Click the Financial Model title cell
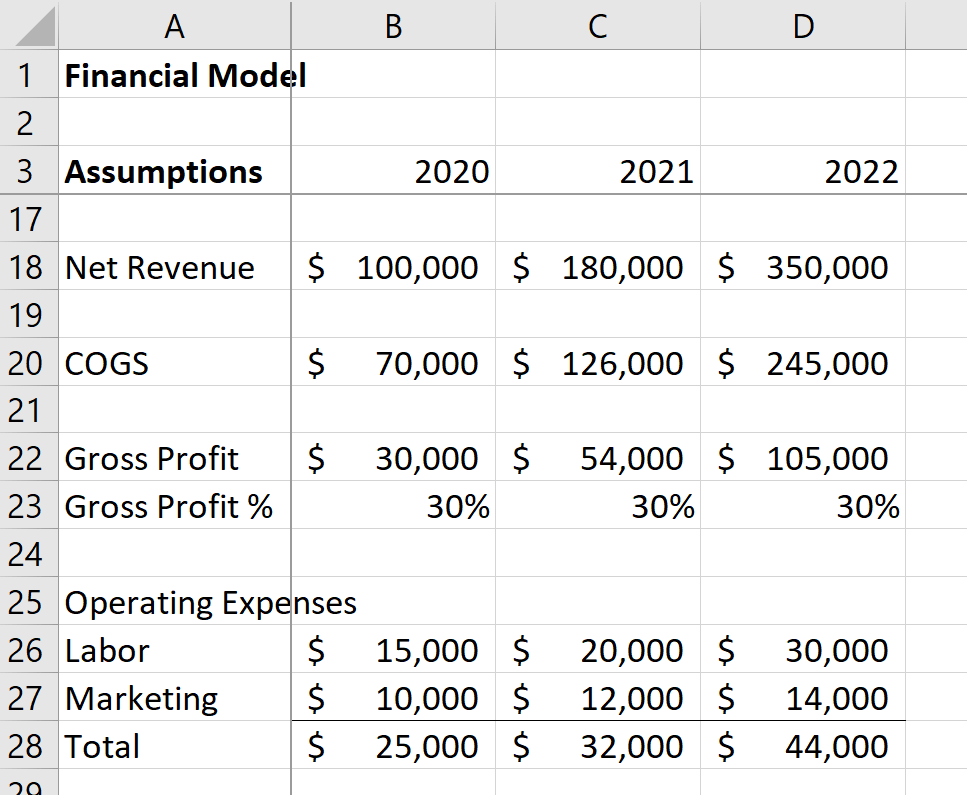Screen dimensions: 967x795 point(174,75)
